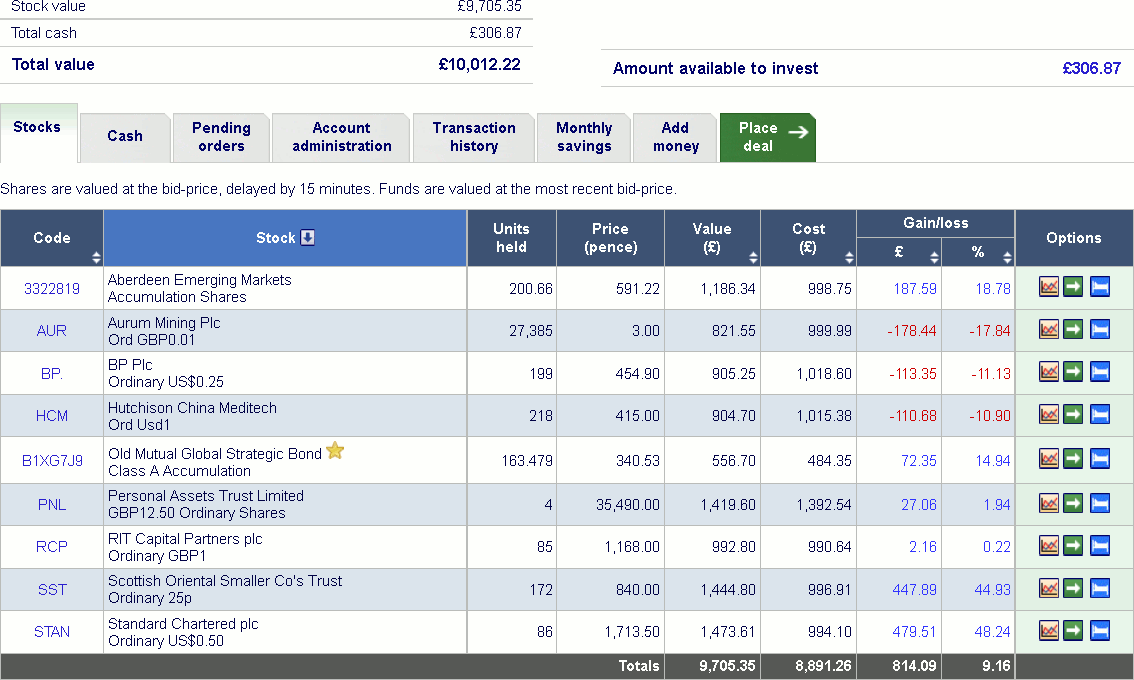Screen dimensions: 1134x680
Task: Click the STAN stock code link
Action: tap(52, 632)
